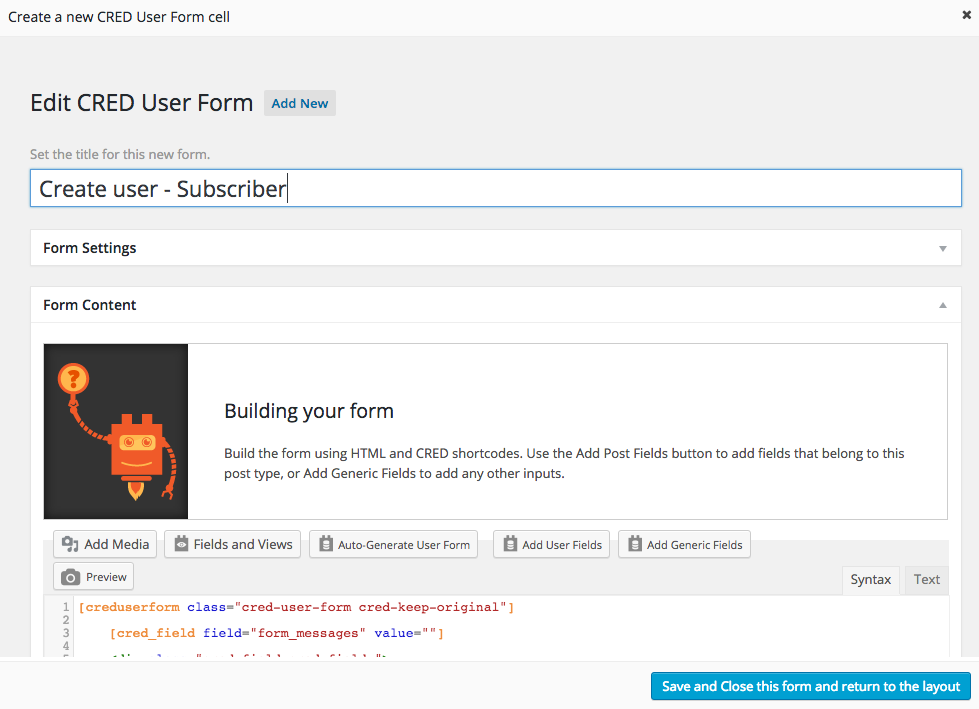Screen dimensions: 979x709
Task: Click the Add New button
Action: [x=300, y=104]
